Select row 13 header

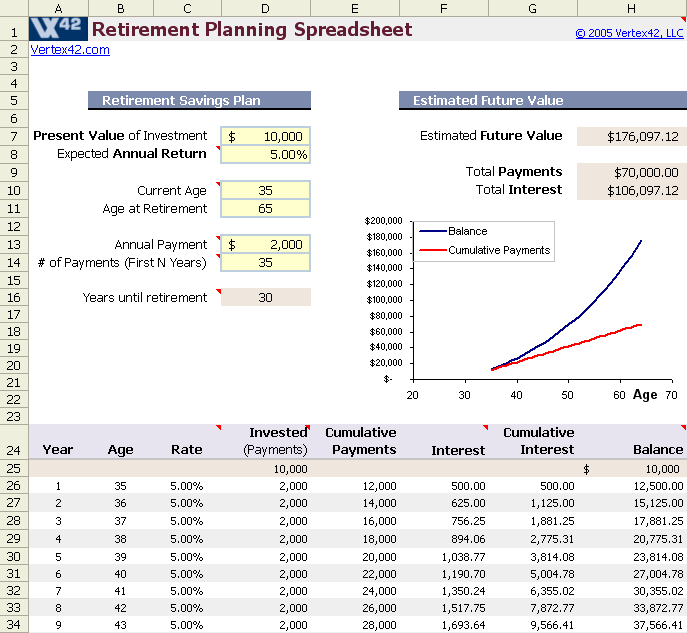14,244
